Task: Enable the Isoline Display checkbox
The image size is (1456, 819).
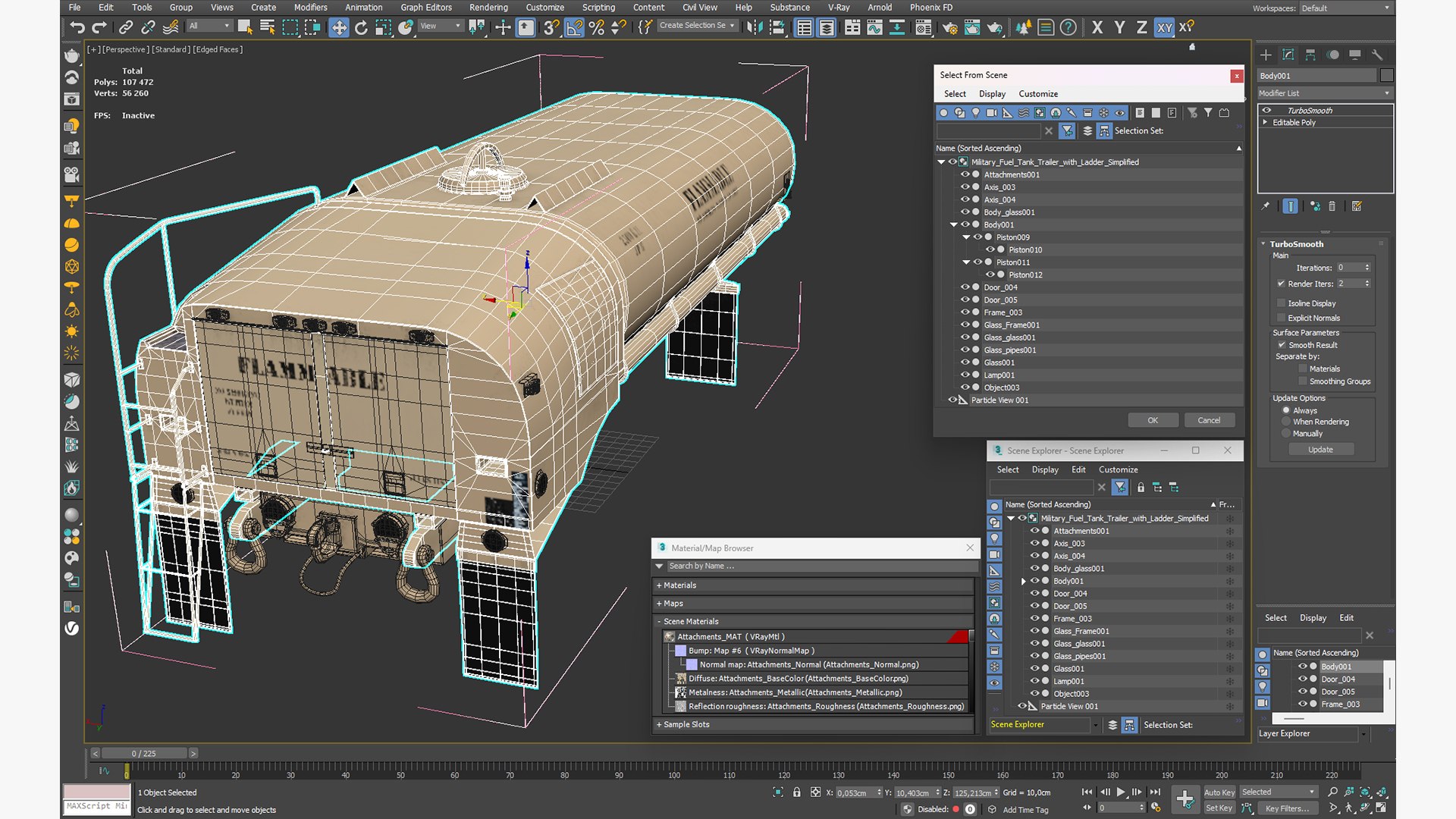Action: pyautogui.click(x=1281, y=303)
